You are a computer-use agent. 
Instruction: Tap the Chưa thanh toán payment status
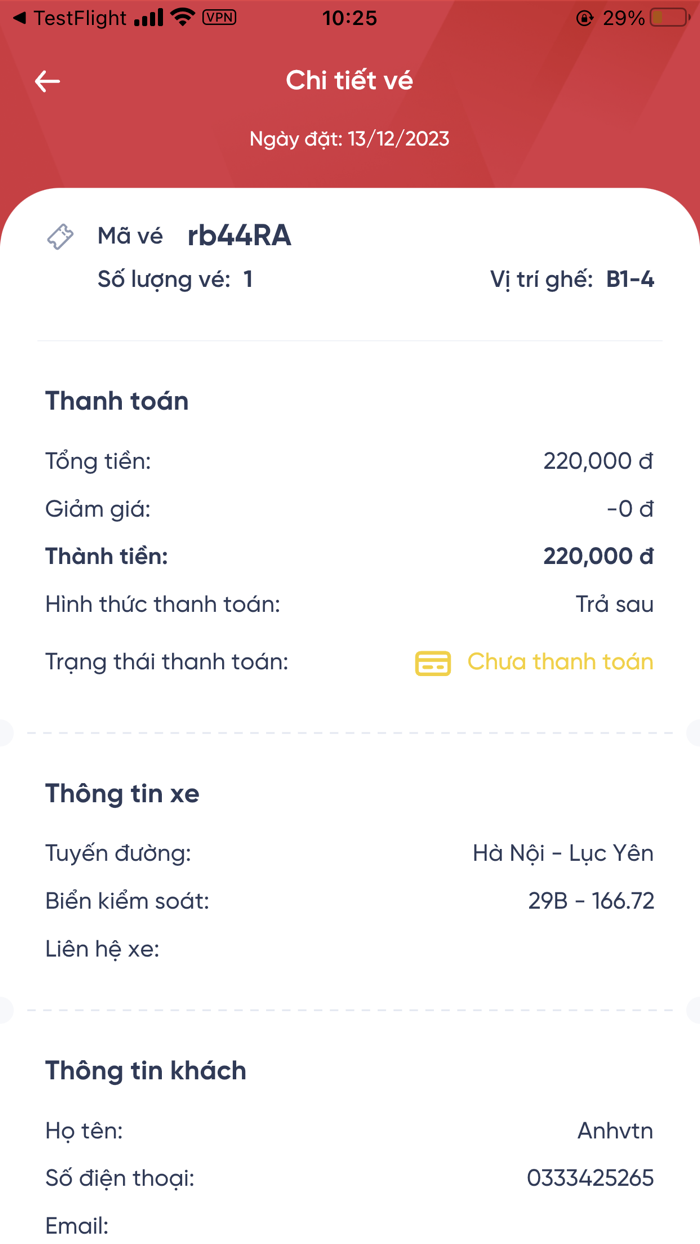point(560,662)
